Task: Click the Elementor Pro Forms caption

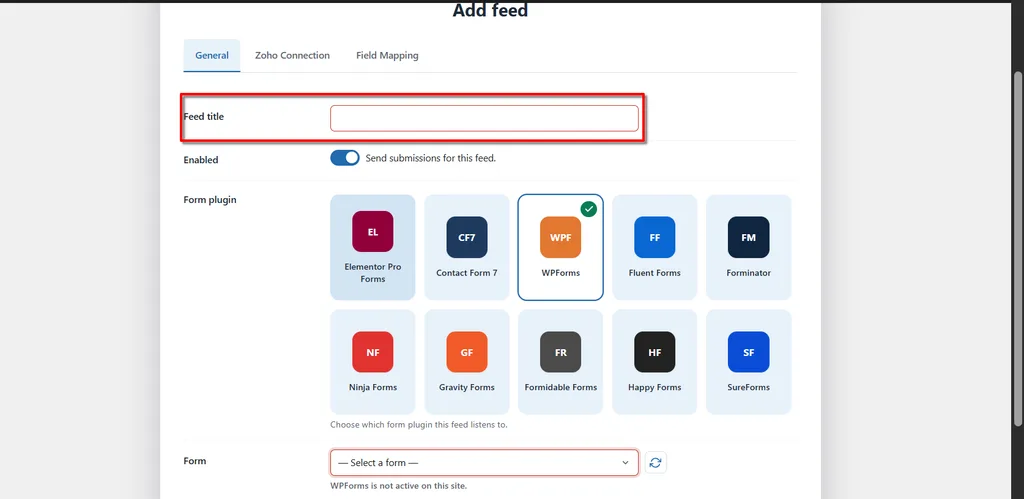Action: (x=372, y=273)
